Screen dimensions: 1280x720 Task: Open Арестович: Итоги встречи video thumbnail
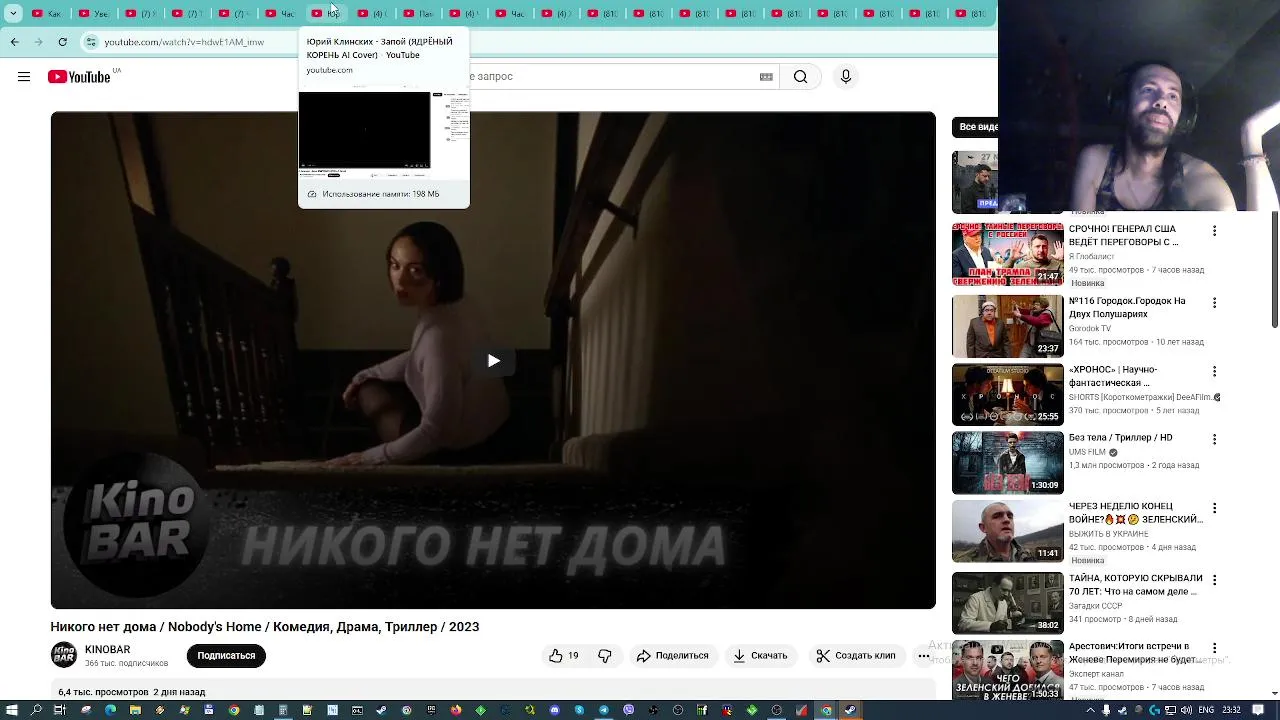tap(1008, 671)
